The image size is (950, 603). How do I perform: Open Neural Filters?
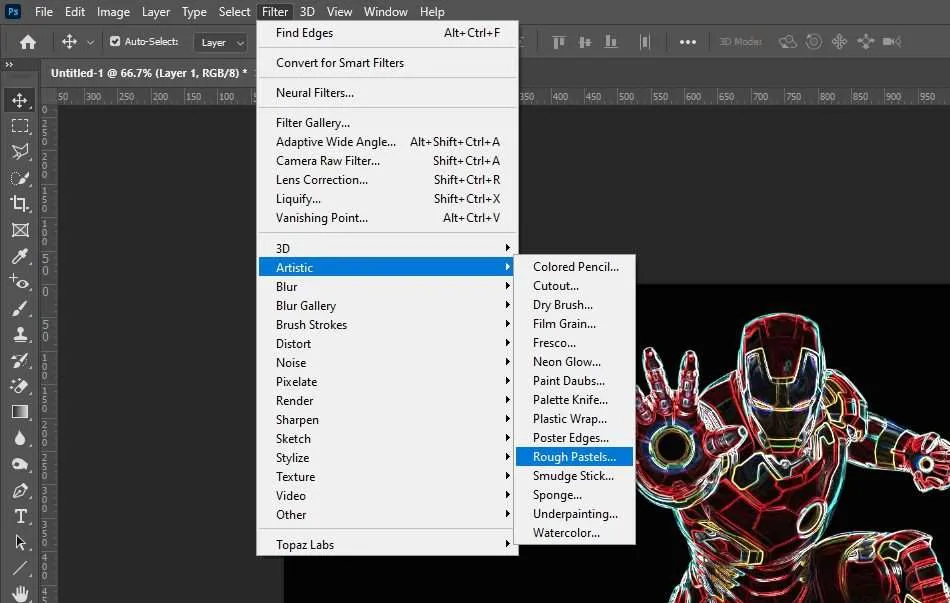click(388, 93)
